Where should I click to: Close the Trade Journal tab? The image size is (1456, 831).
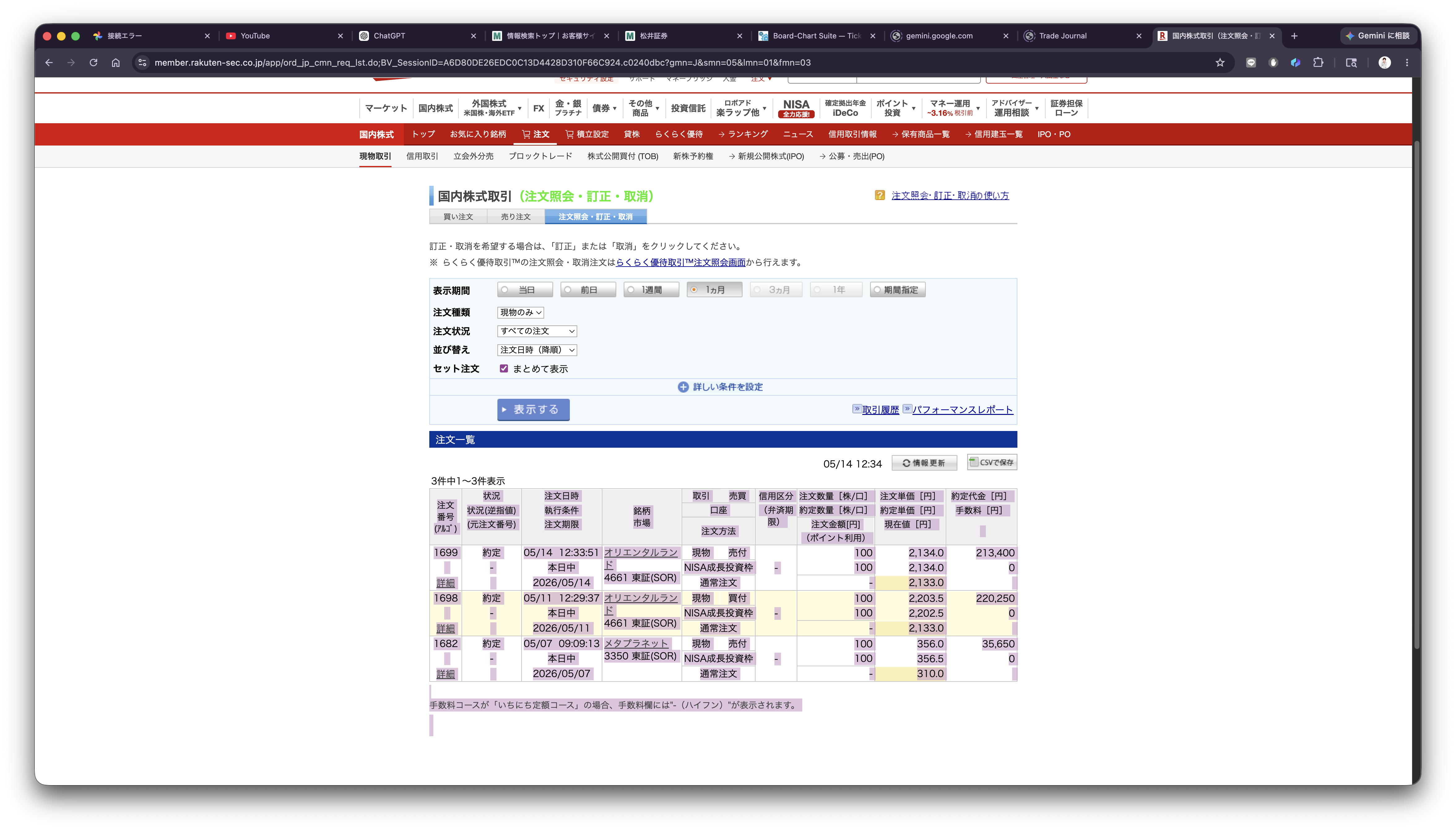pos(1139,36)
